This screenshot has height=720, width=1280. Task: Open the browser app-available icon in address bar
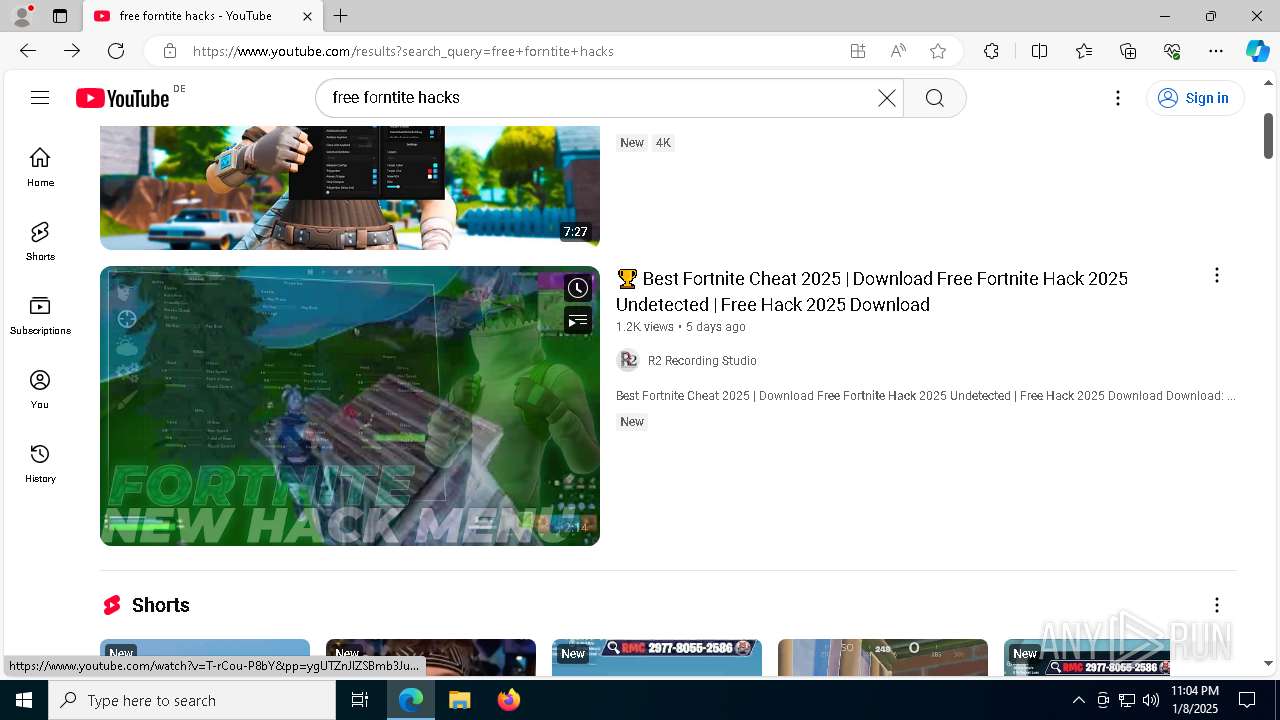coord(857,51)
